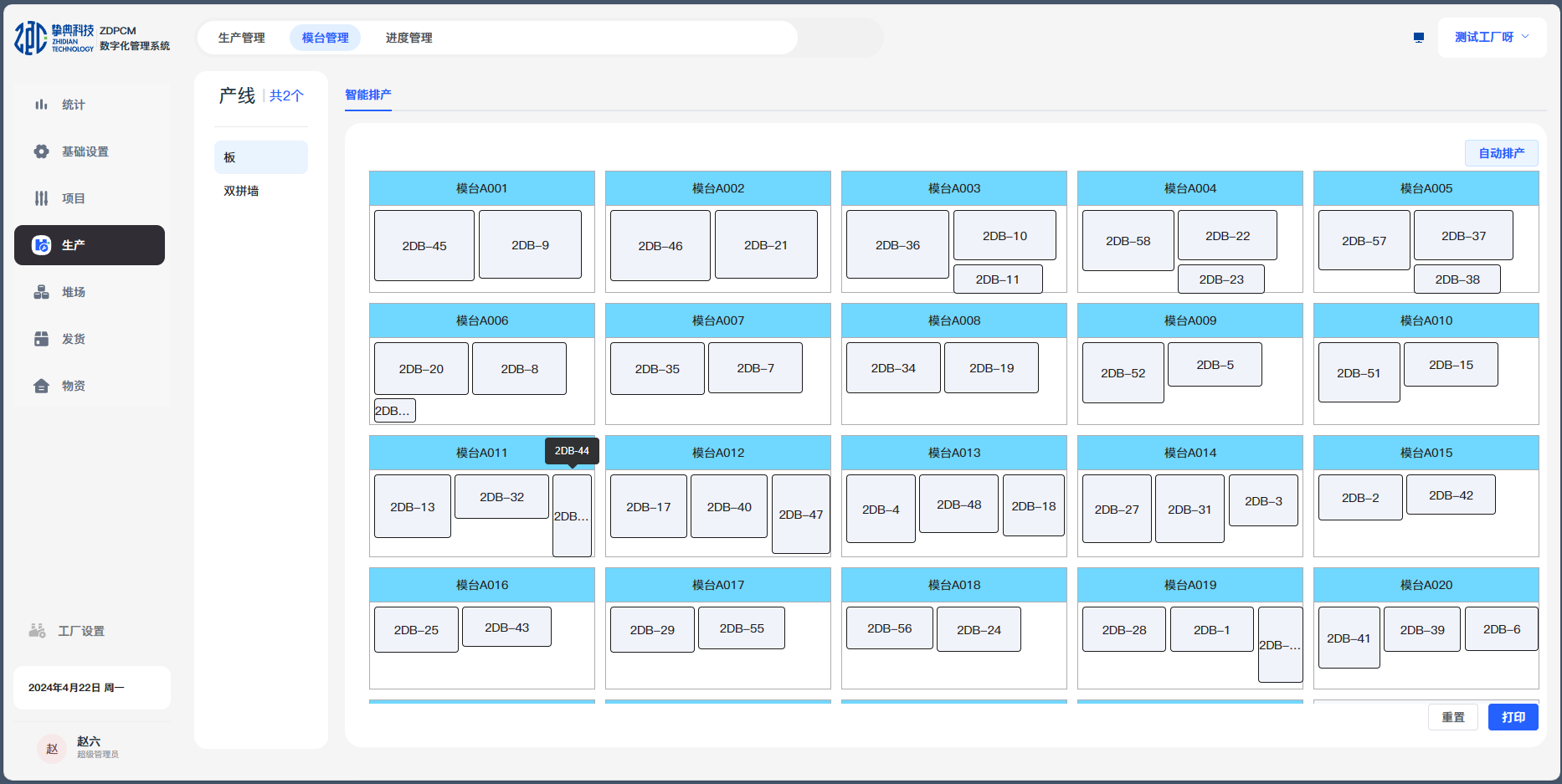The width and height of the screenshot is (1562, 784).
Task: Select the 智能排产 tab
Action: click(x=367, y=95)
